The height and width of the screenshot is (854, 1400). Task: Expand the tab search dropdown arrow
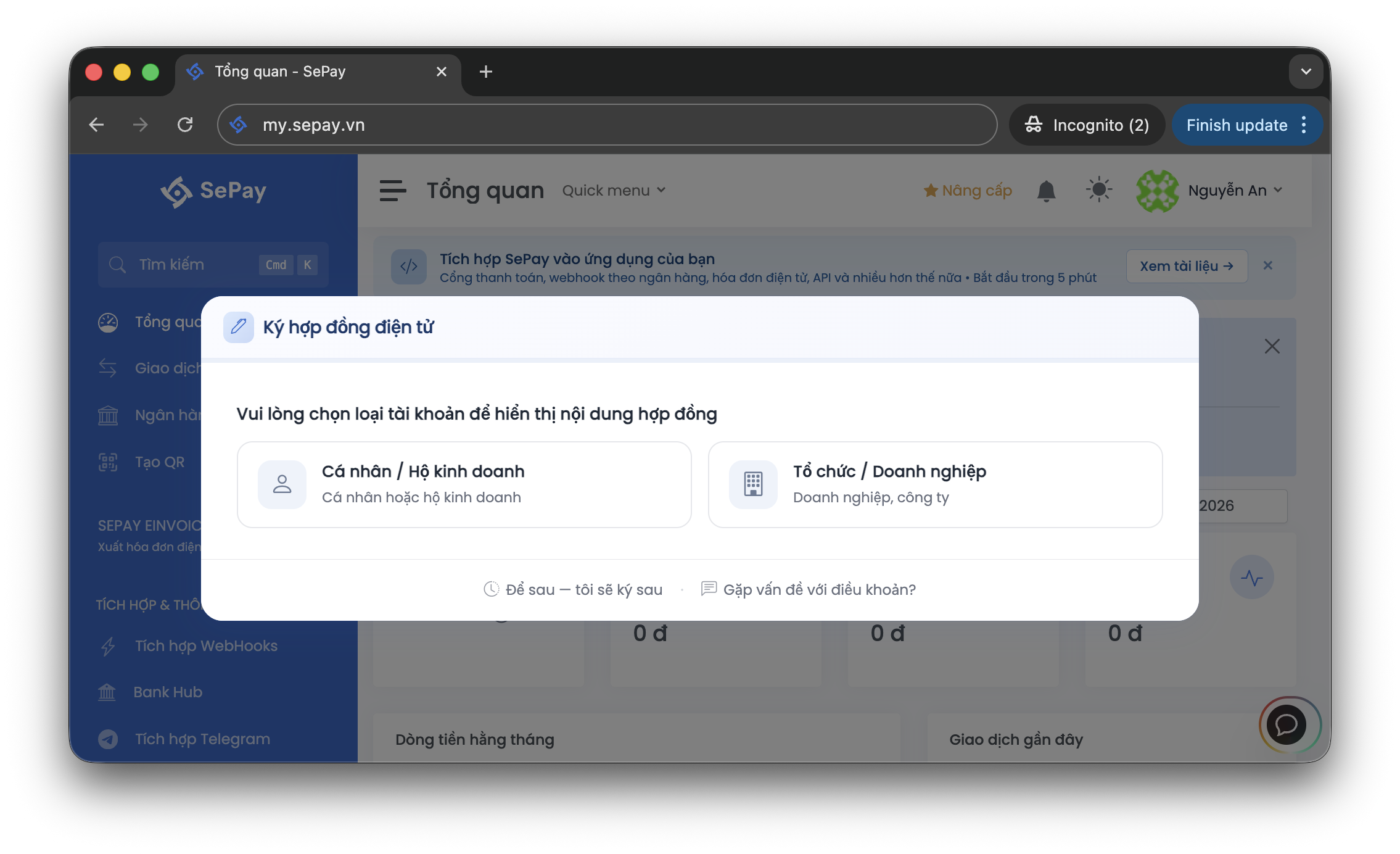point(1306,72)
